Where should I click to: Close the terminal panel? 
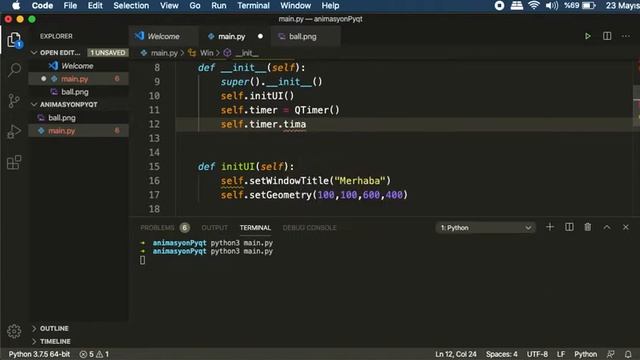pos(626,227)
